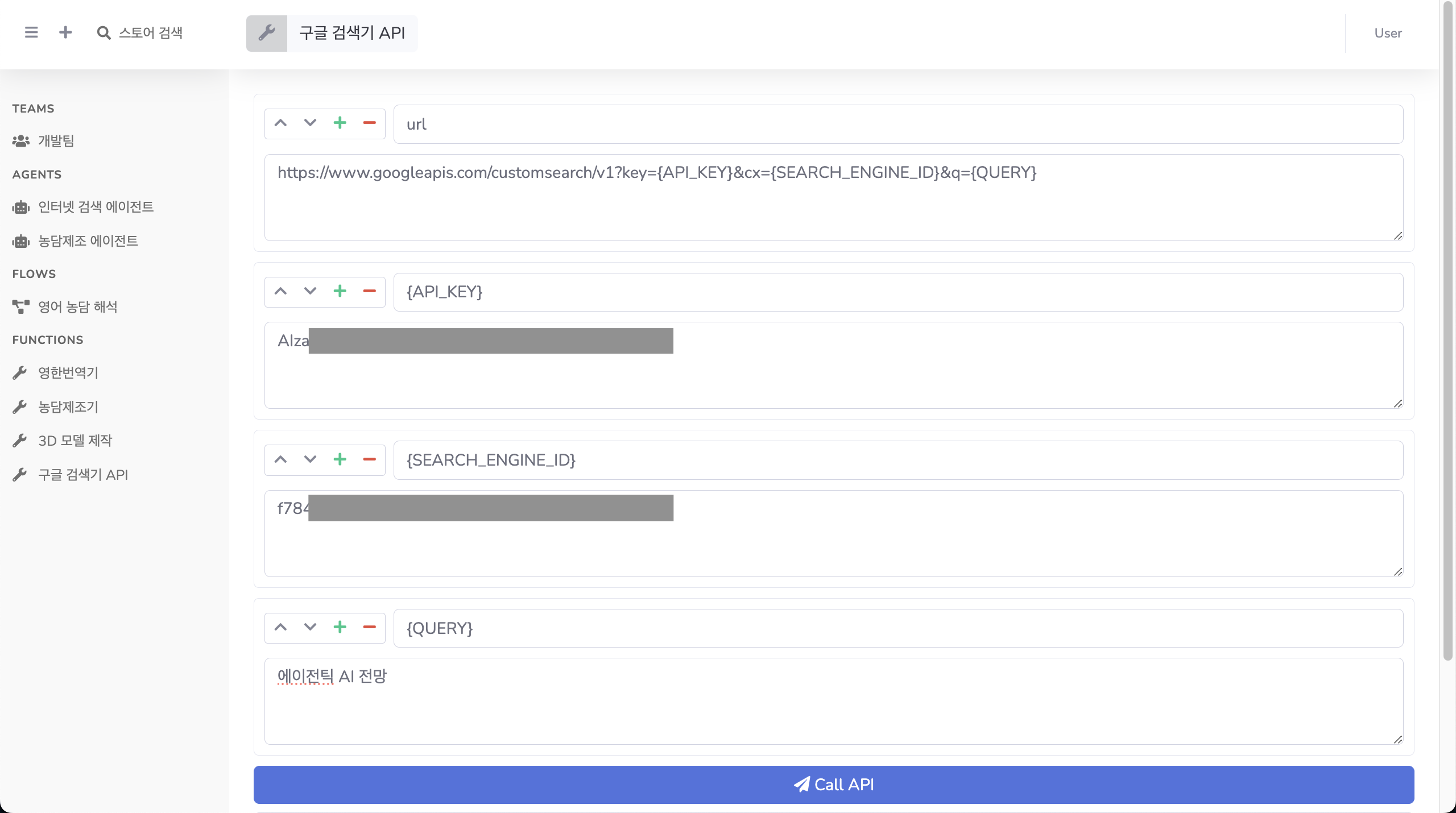The image size is (1456, 813).
Task: Remove the url row
Action: click(x=370, y=123)
